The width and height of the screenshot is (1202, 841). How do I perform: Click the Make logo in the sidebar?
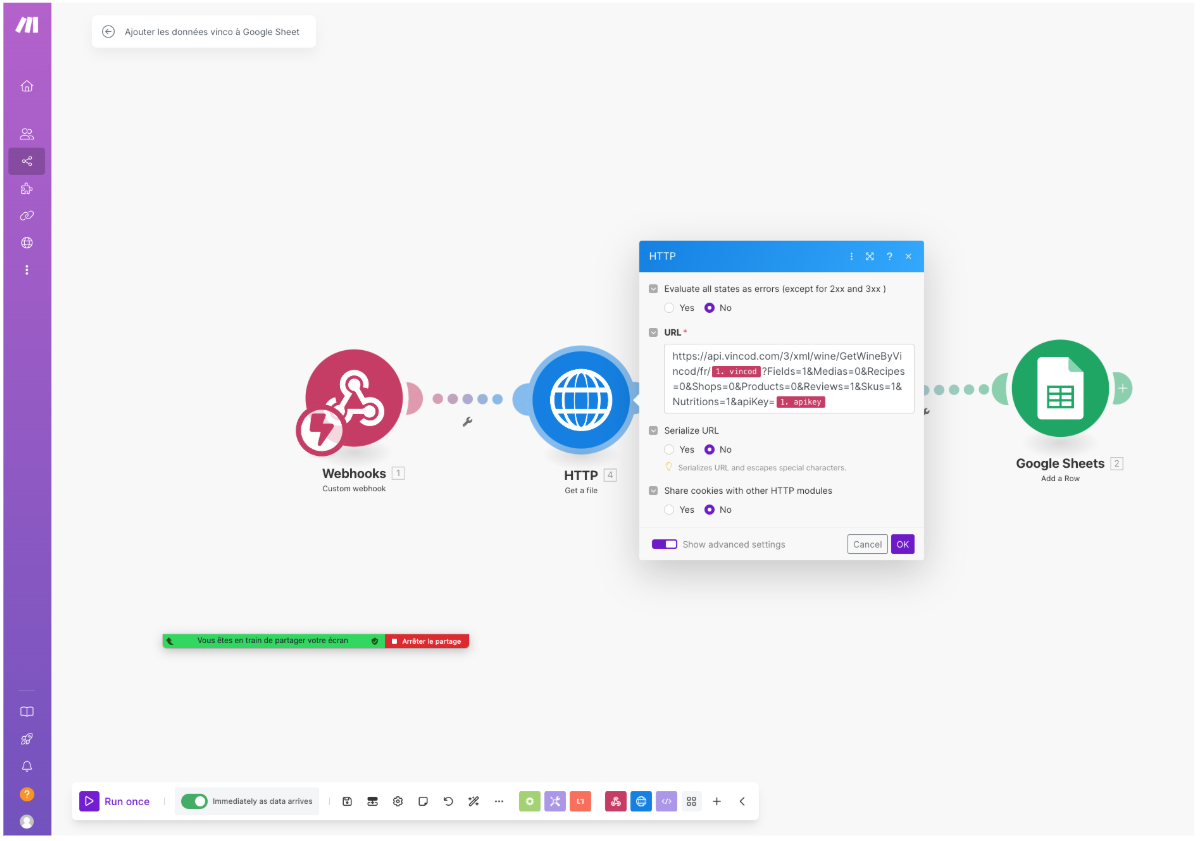pos(27,25)
